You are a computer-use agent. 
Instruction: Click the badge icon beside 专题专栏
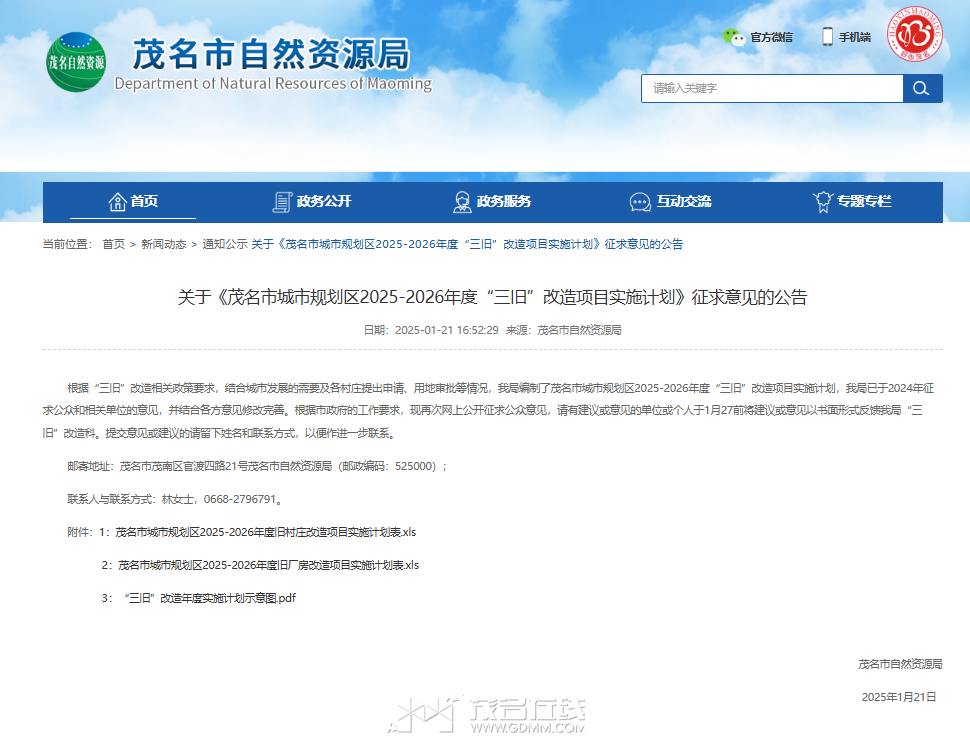pyautogui.click(x=823, y=202)
